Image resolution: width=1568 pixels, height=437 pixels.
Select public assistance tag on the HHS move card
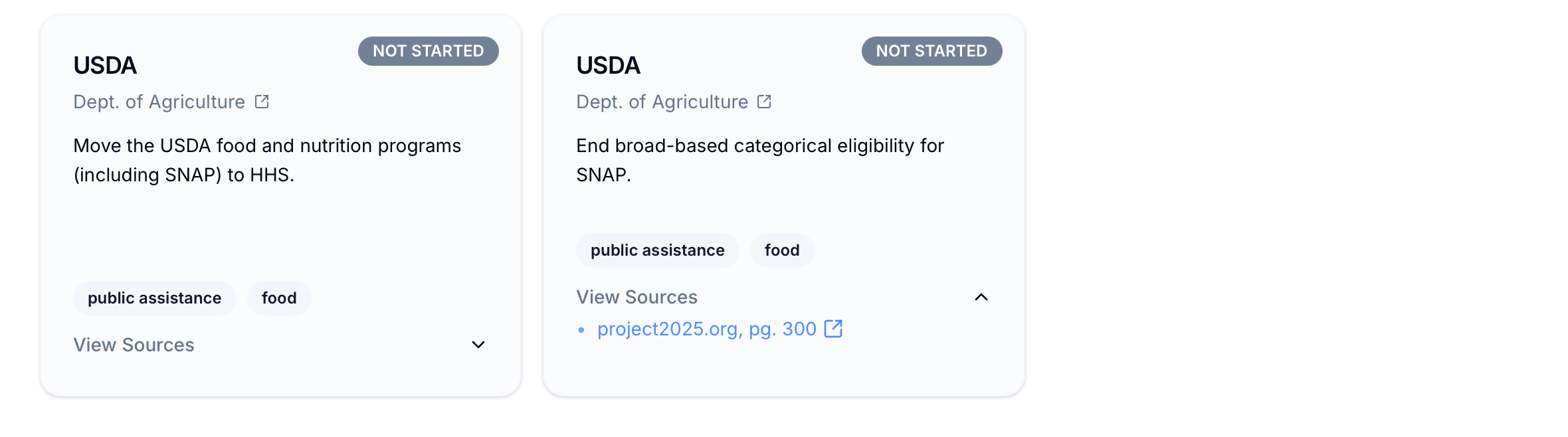(x=154, y=298)
